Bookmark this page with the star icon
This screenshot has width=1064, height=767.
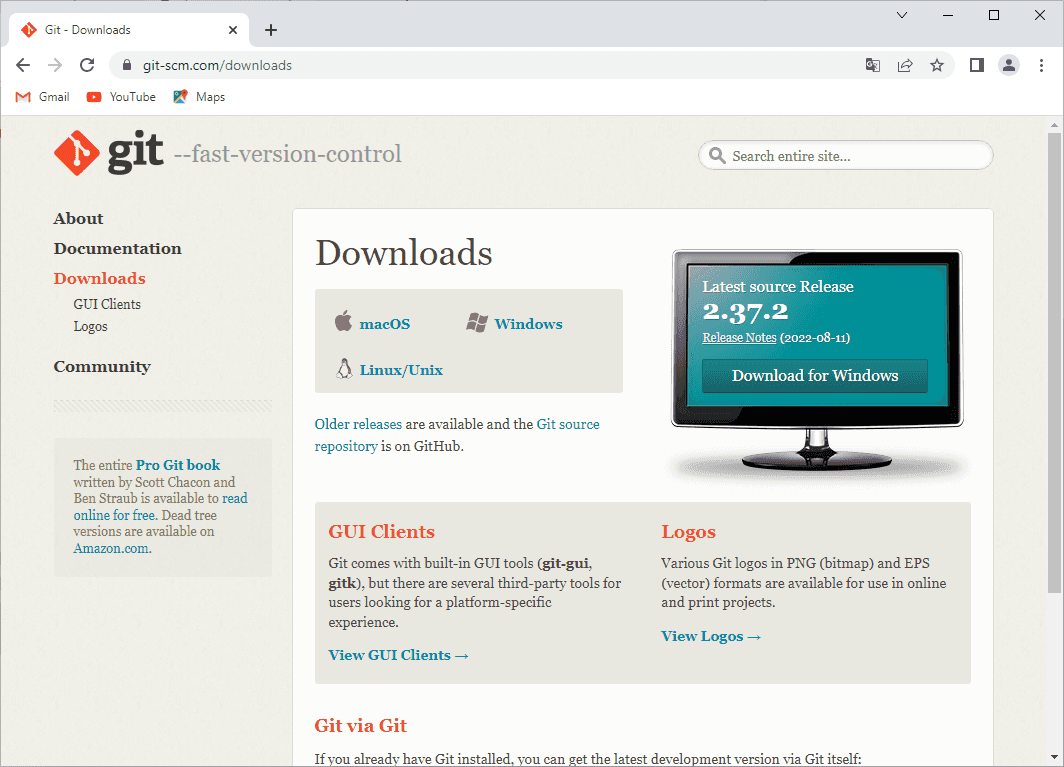click(937, 65)
